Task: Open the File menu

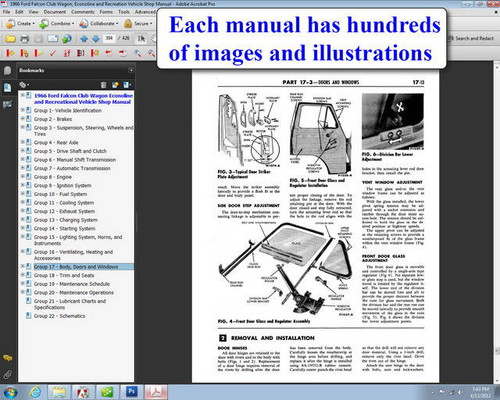Action: click(6, 12)
